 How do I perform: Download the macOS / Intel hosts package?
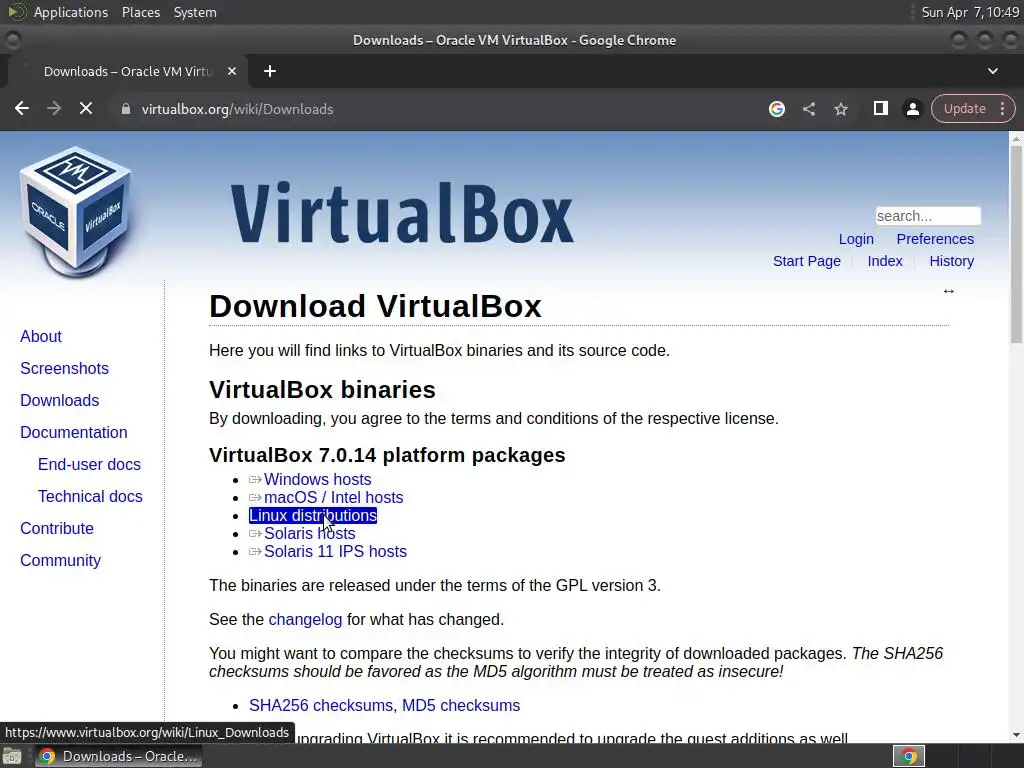[333, 498]
